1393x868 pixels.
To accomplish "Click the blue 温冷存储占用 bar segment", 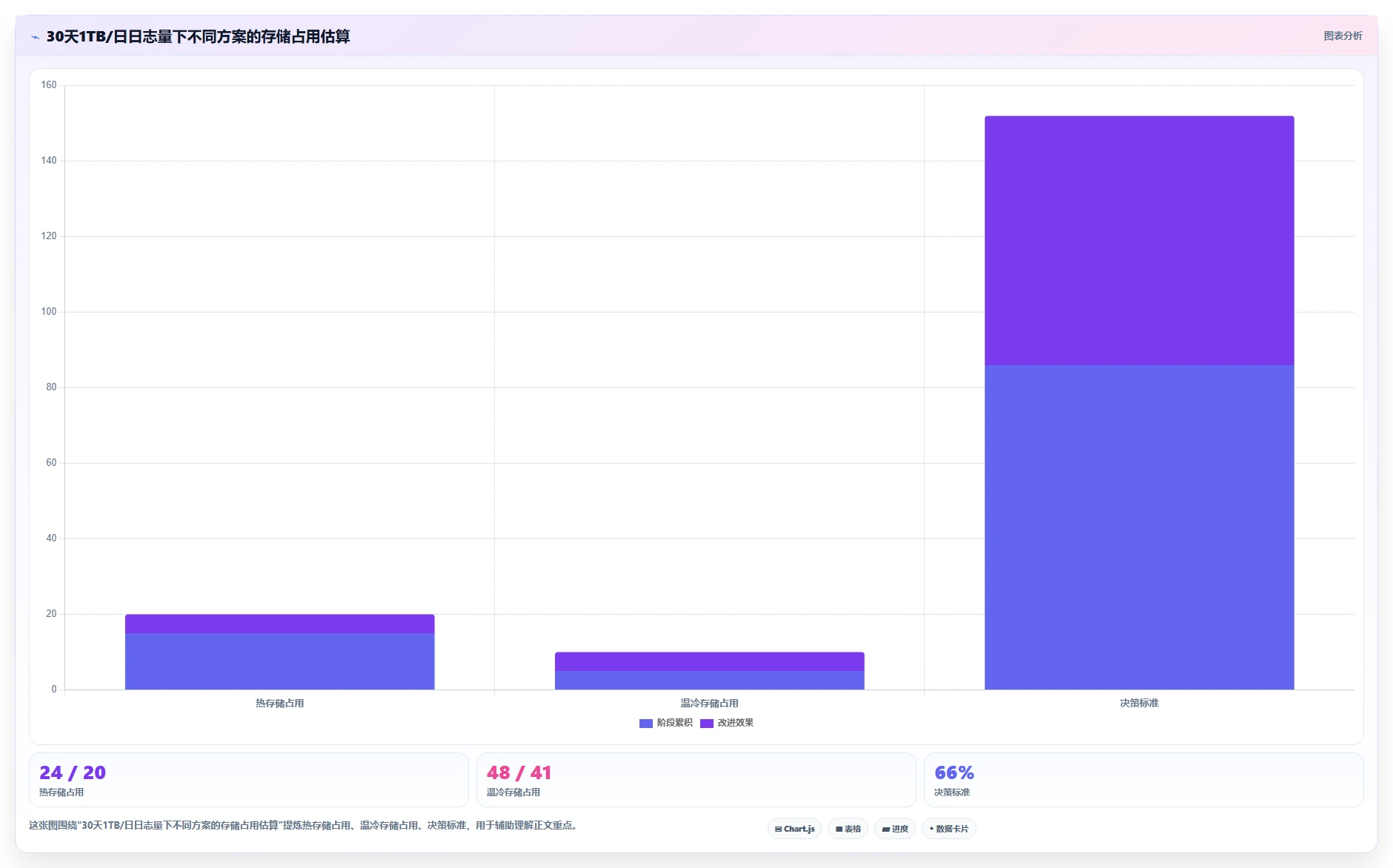I will coord(709,681).
